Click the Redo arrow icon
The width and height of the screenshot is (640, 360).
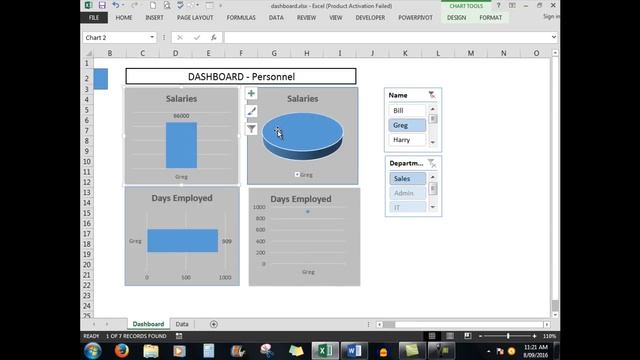point(134,5)
